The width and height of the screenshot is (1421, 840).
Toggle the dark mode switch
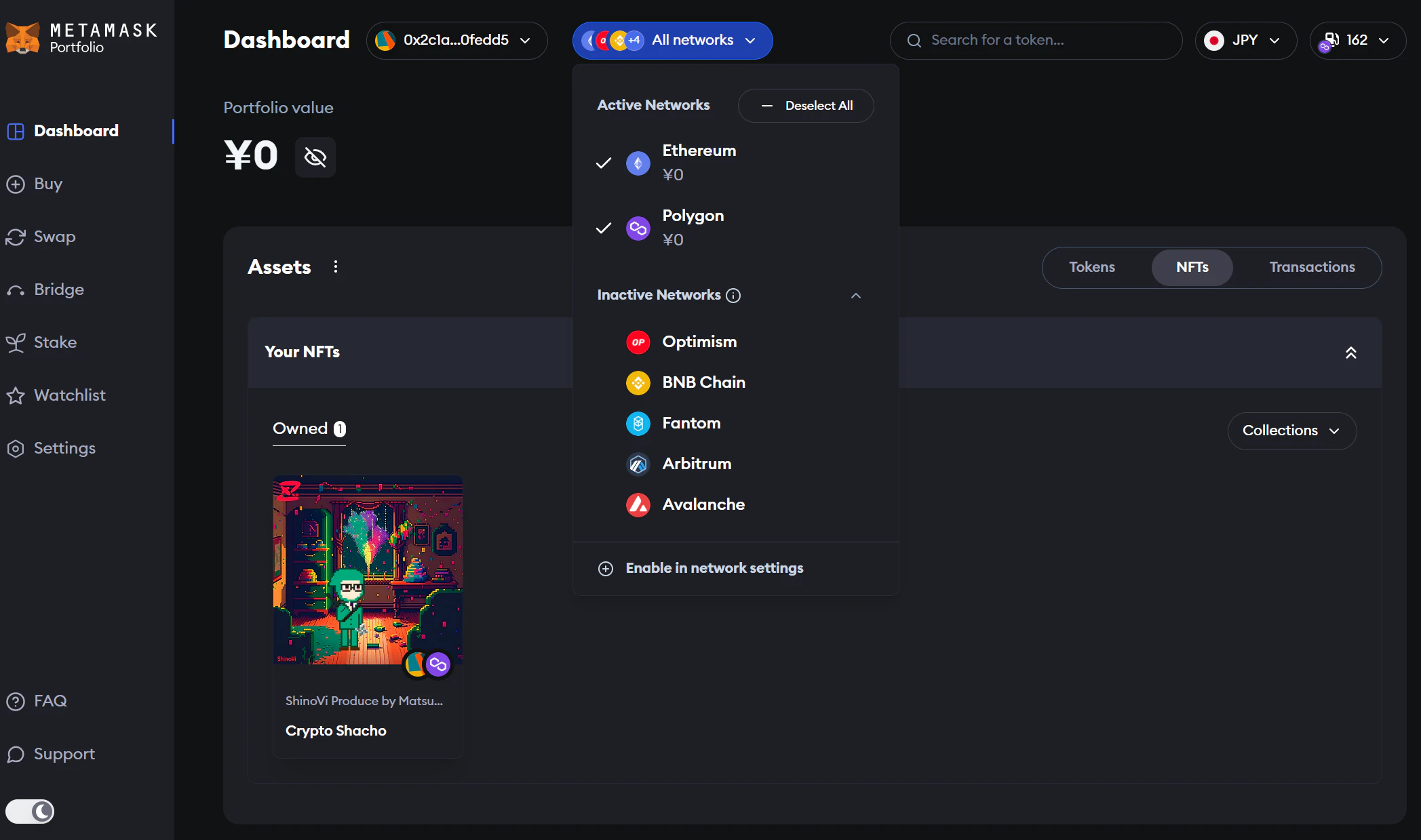[x=30, y=811]
